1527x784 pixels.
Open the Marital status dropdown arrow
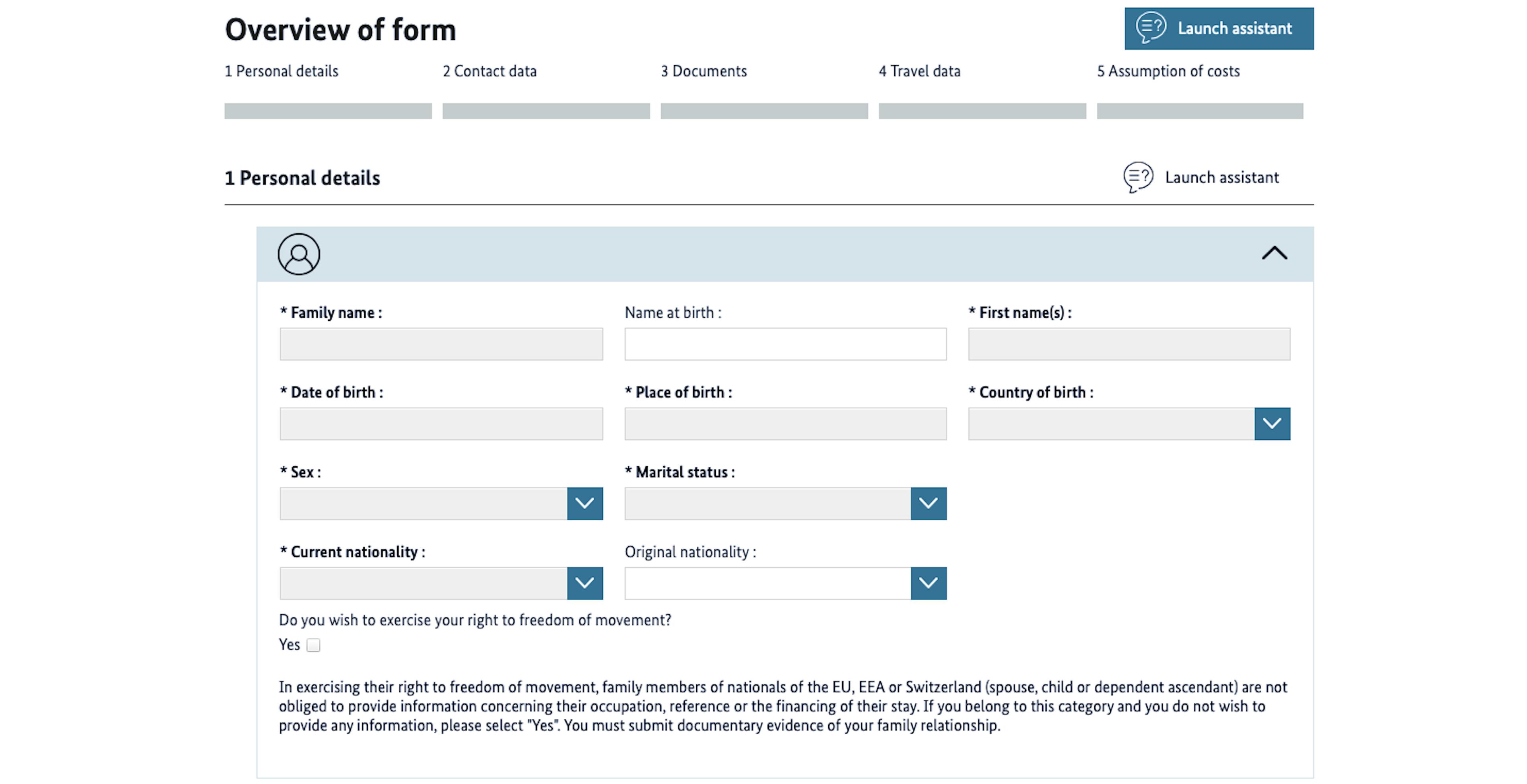(x=928, y=503)
